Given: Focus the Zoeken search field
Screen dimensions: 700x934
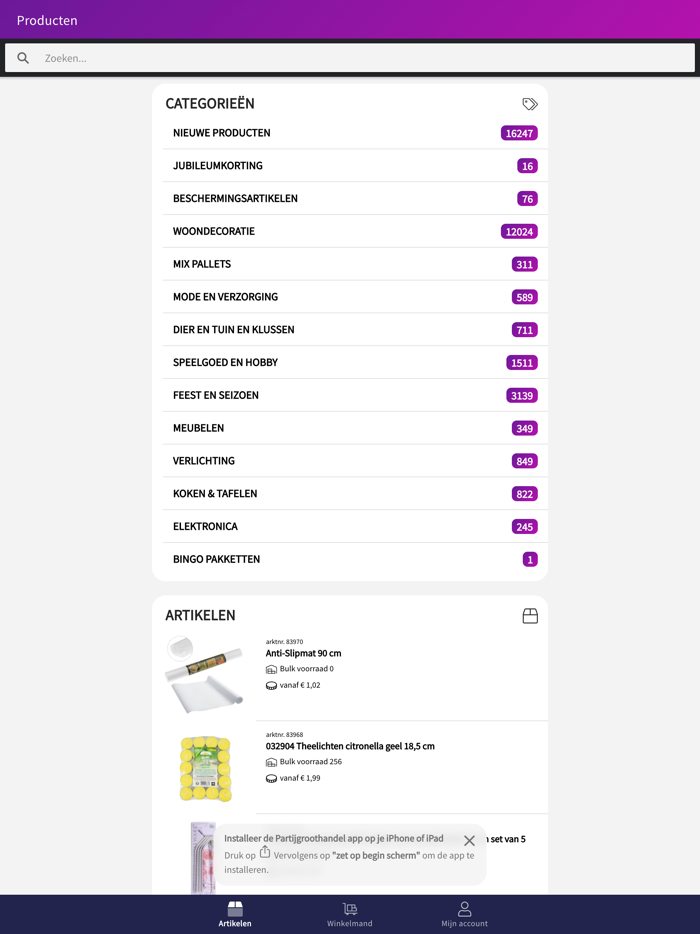Looking at the screenshot, I should tap(360, 58).
